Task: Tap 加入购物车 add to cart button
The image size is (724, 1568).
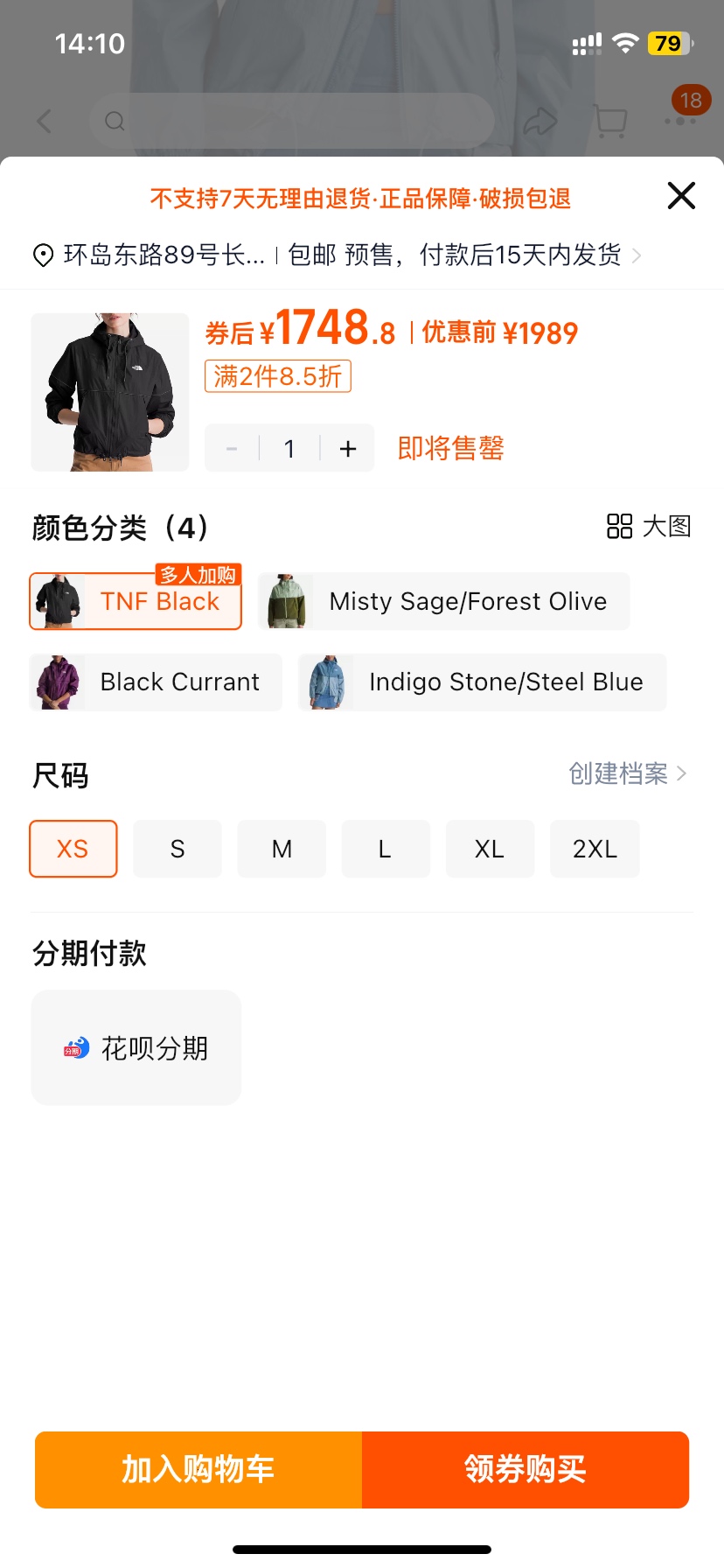Action: 198,1470
